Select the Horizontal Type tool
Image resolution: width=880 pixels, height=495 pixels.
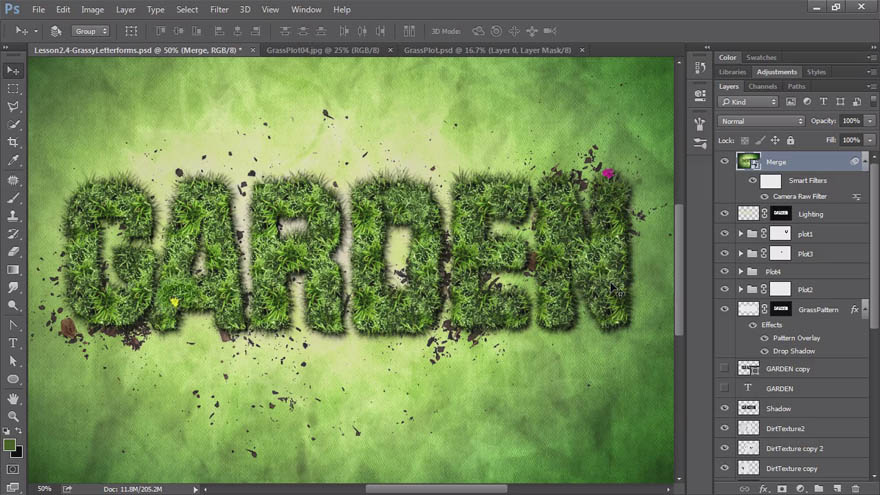[13, 343]
